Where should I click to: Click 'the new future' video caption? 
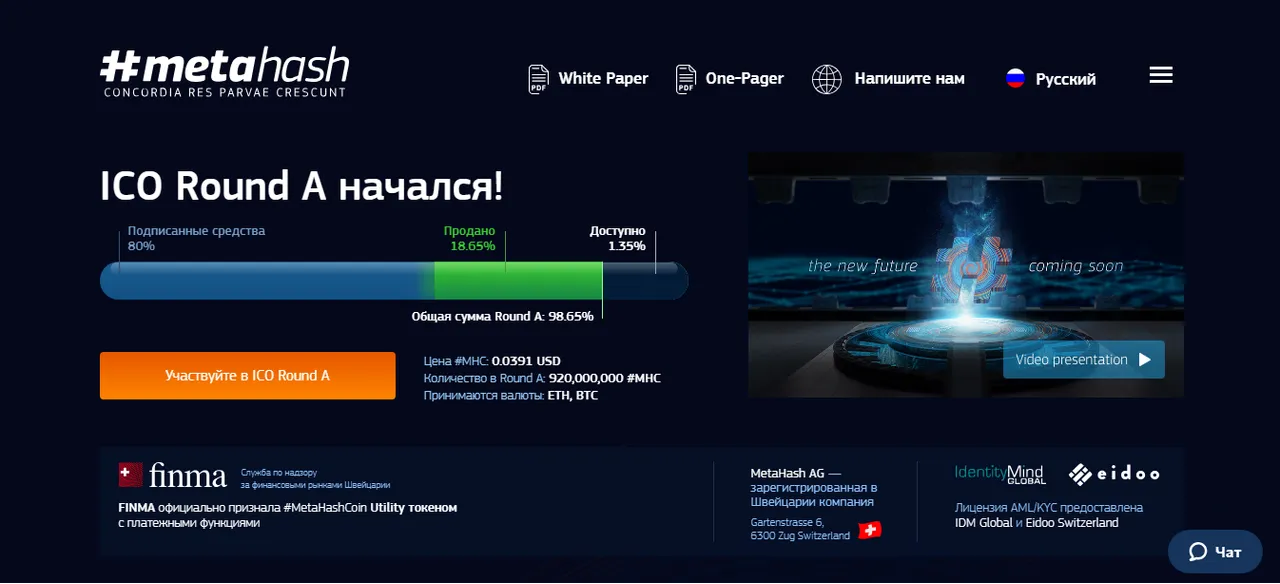tap(862, 266)
